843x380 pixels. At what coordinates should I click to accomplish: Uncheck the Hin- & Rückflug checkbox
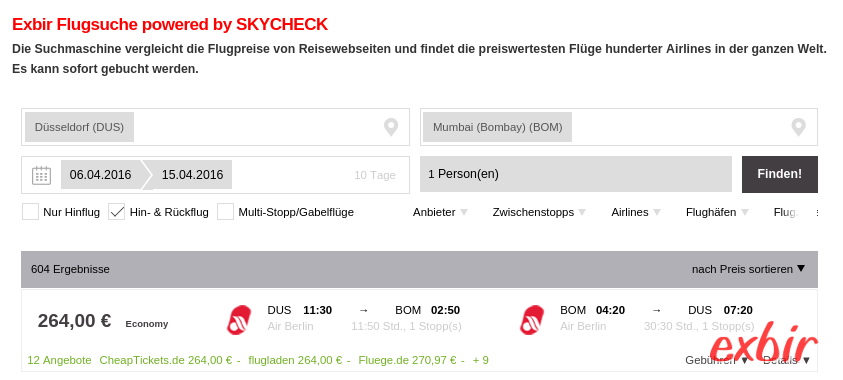117,212
